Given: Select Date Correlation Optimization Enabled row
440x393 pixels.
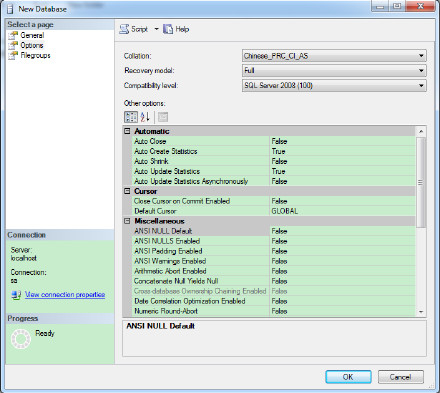Looking at the screenshot, I should point(274,301).
